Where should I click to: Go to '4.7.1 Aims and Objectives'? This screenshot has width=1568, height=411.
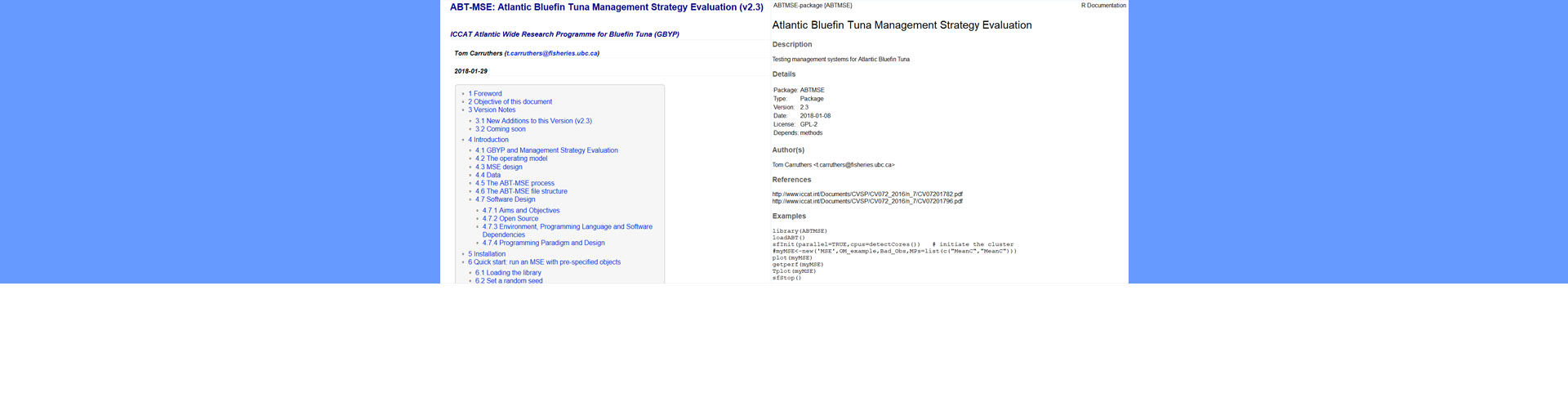point(521,211)
